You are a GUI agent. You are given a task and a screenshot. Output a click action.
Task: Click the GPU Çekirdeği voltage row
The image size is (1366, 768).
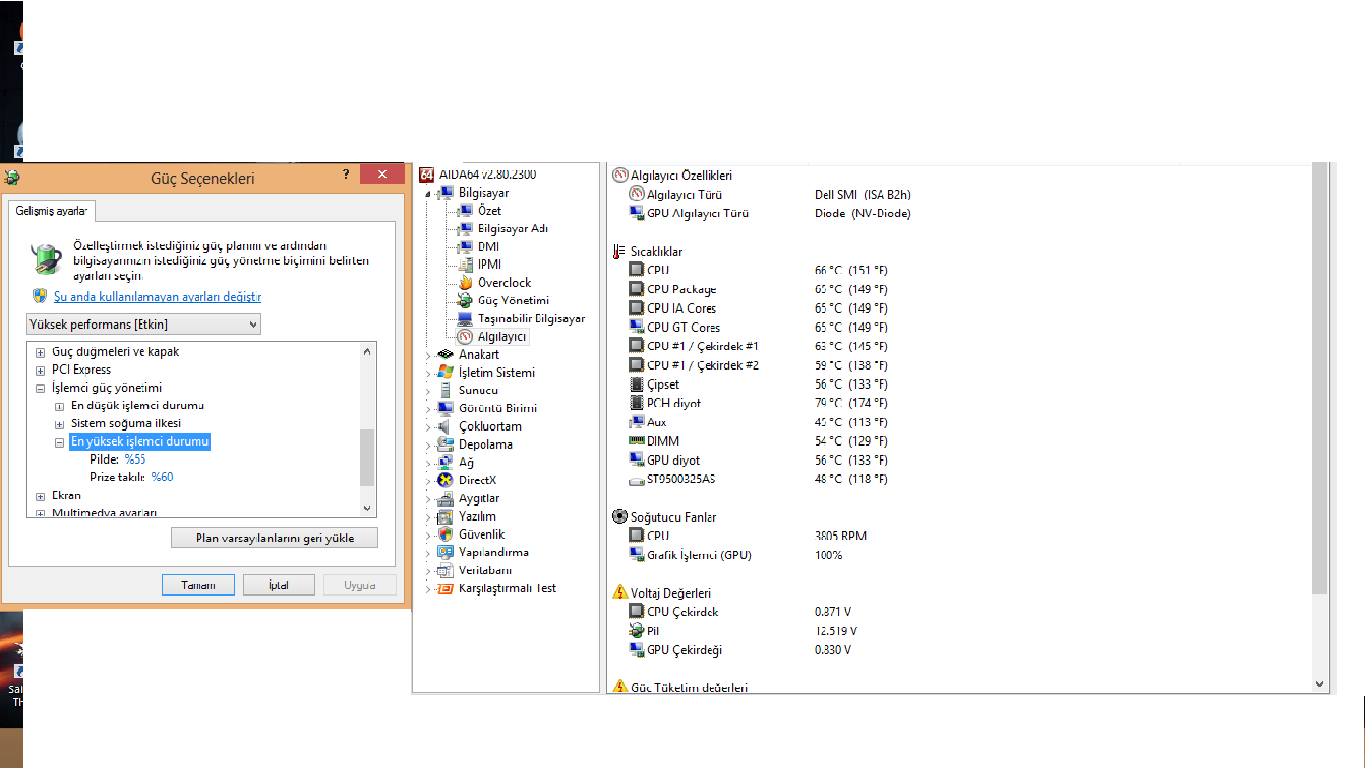tap(740, 650)
